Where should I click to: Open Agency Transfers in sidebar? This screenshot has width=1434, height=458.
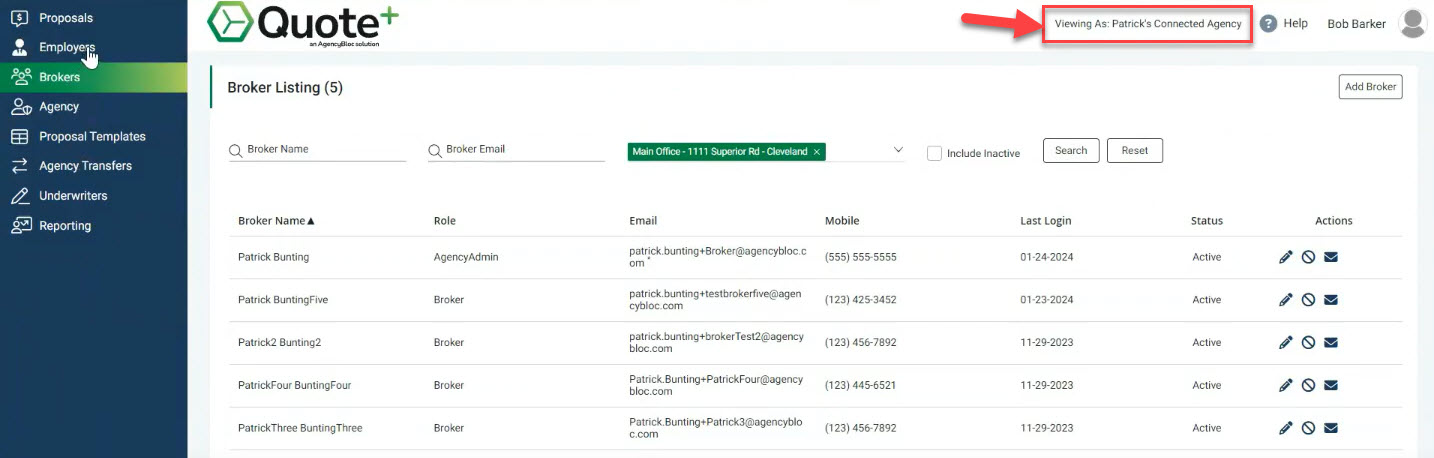pyautogui.click(x=94, y=166)
